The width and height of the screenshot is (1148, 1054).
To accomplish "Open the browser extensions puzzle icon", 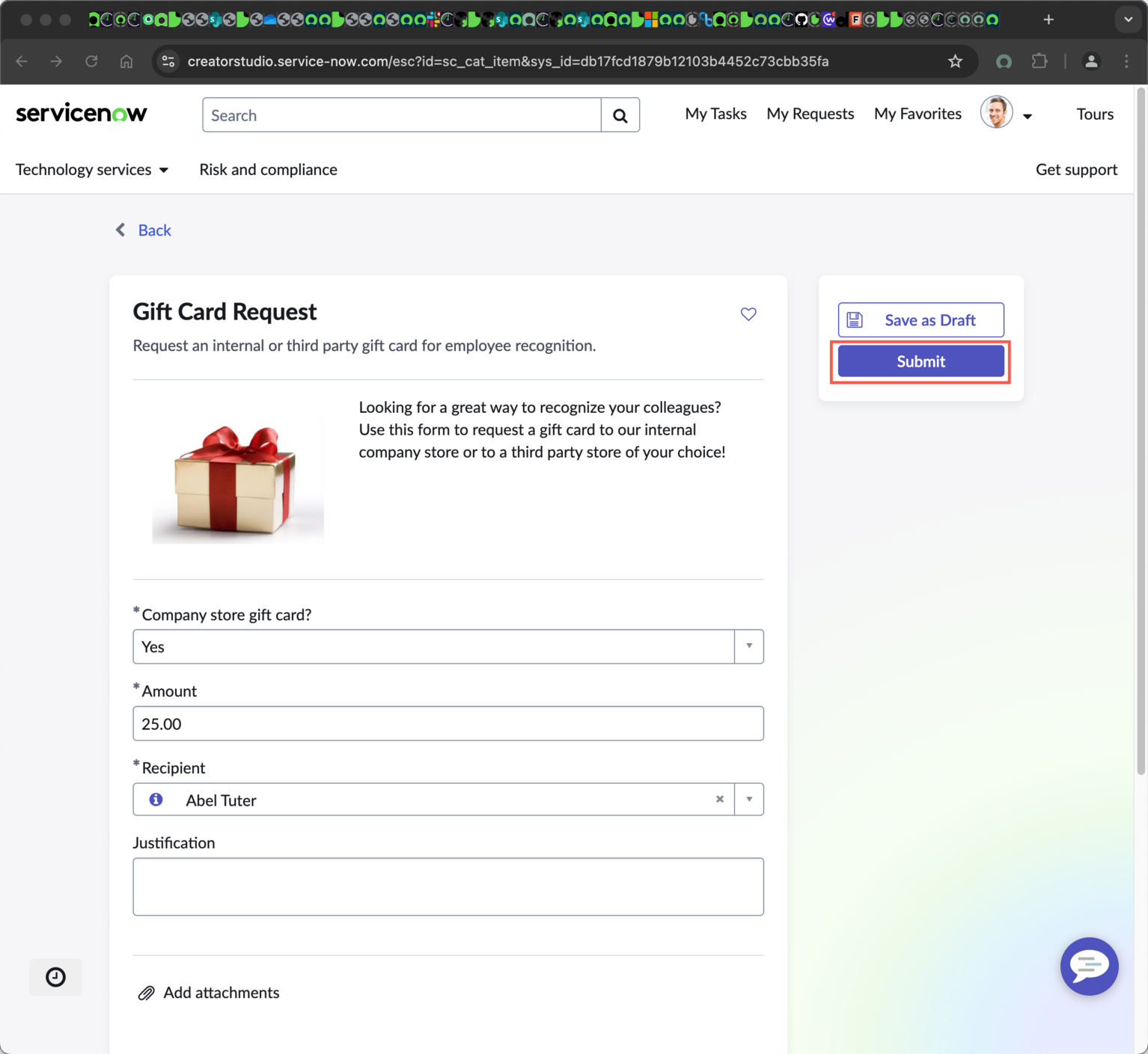I will [1039, 61].
